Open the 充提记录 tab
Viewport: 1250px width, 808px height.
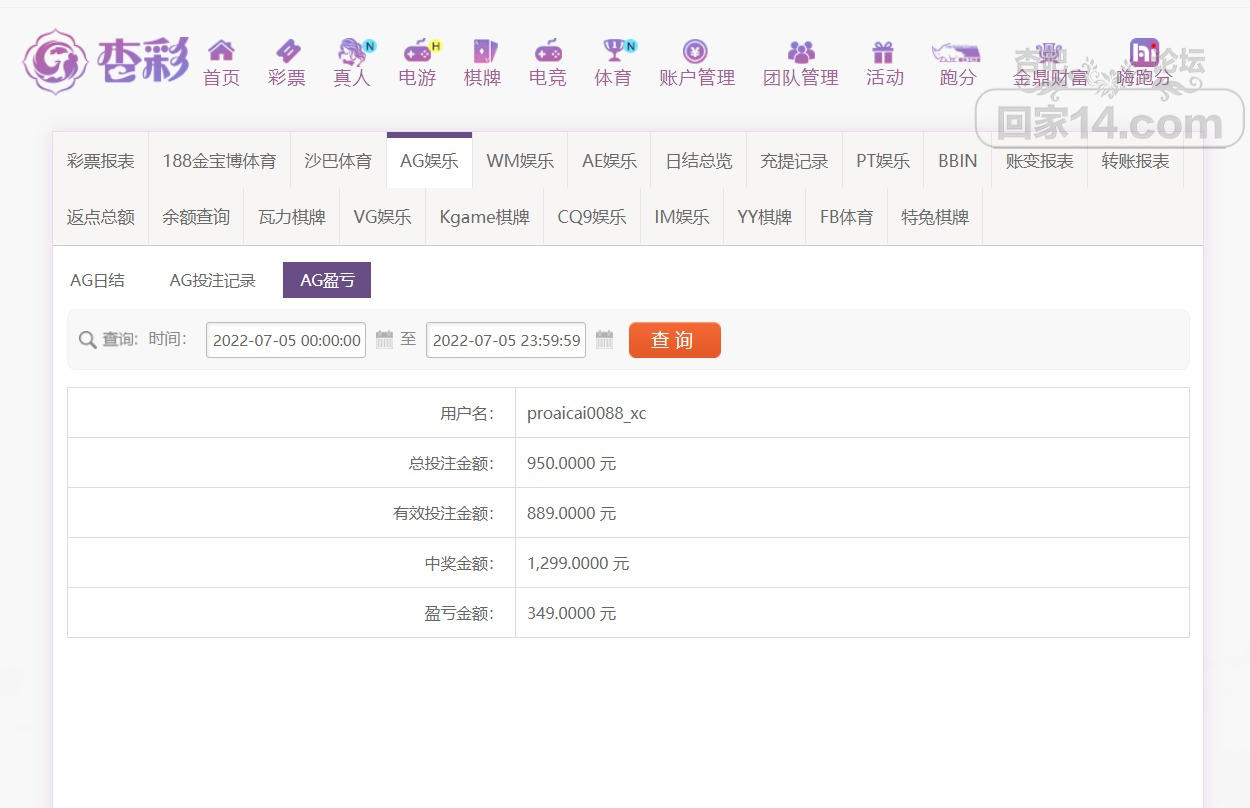[794, 161]
